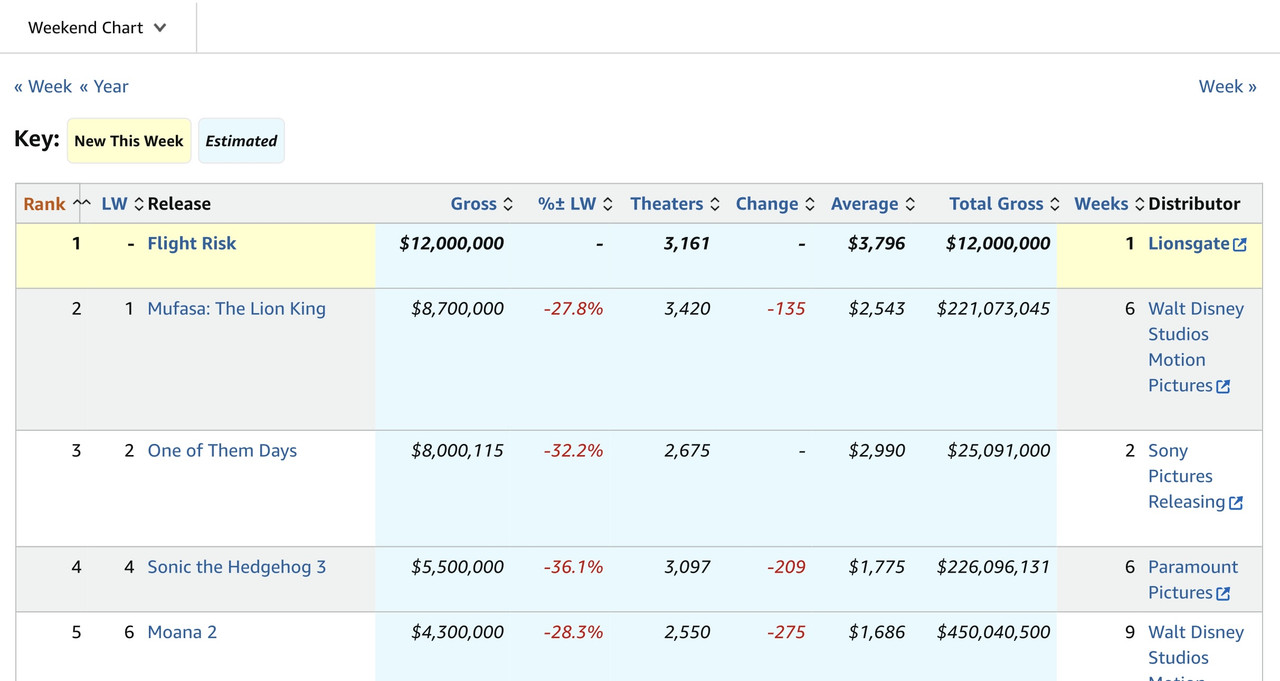
Task: Open Paramount Pictures distributor link
Action: pyautogui.click(x=1193, y=580)
